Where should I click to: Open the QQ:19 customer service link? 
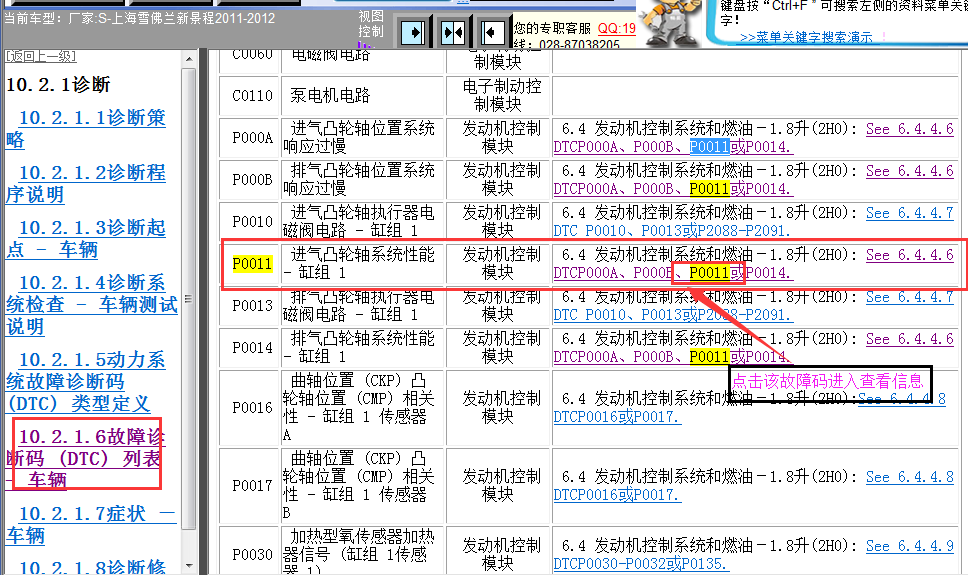[x=617, y=28]
